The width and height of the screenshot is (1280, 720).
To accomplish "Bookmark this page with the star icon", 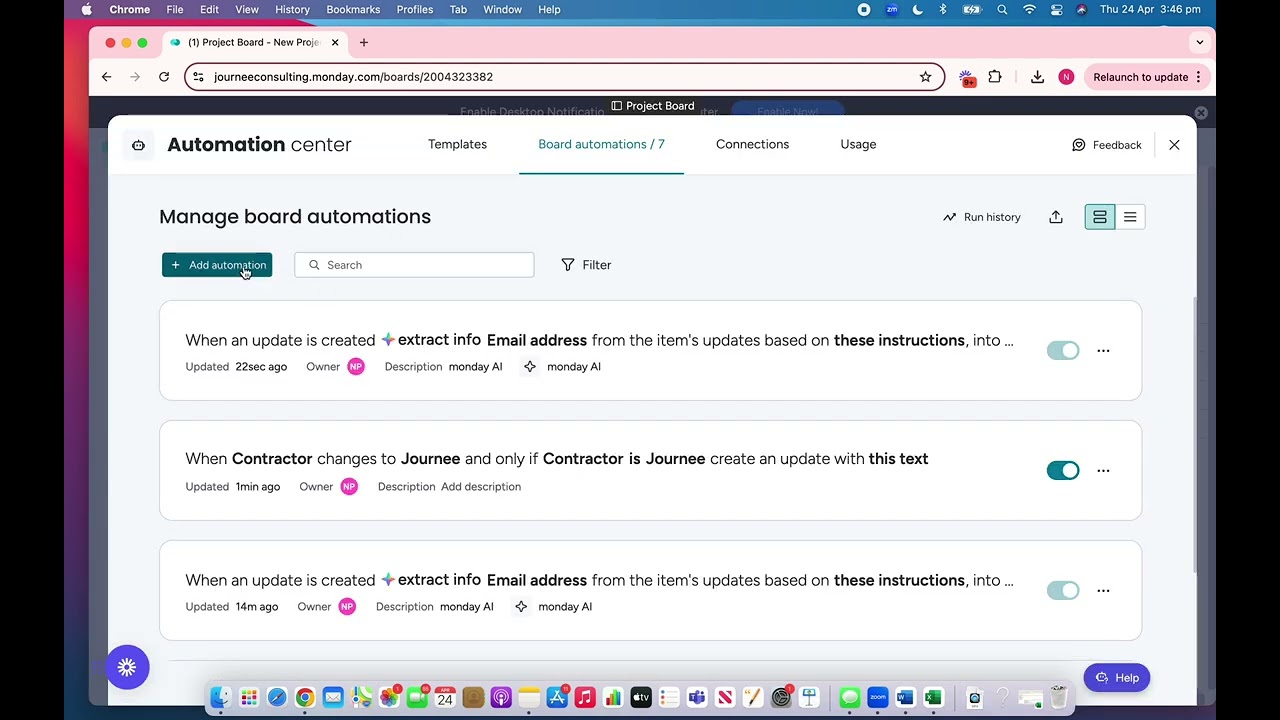I will (926, 77).
